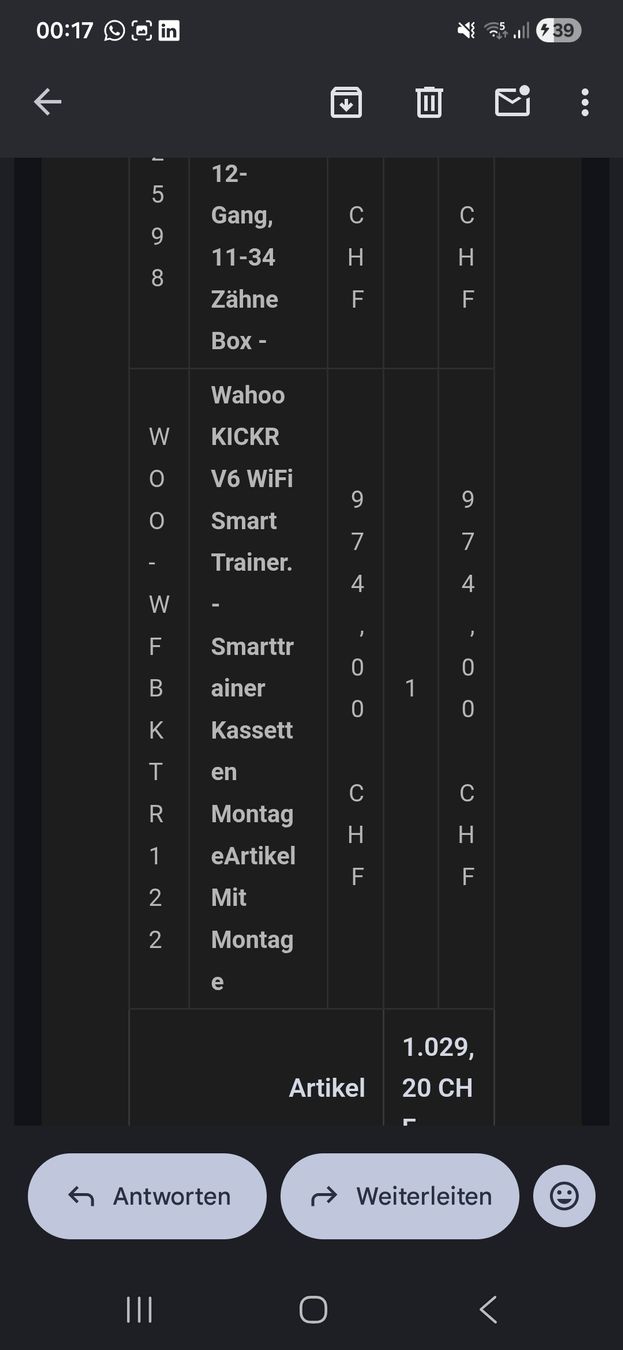The image size is (623, 1350).
Task: Tap the Weiterleiten forward button
Action: 400,1196
